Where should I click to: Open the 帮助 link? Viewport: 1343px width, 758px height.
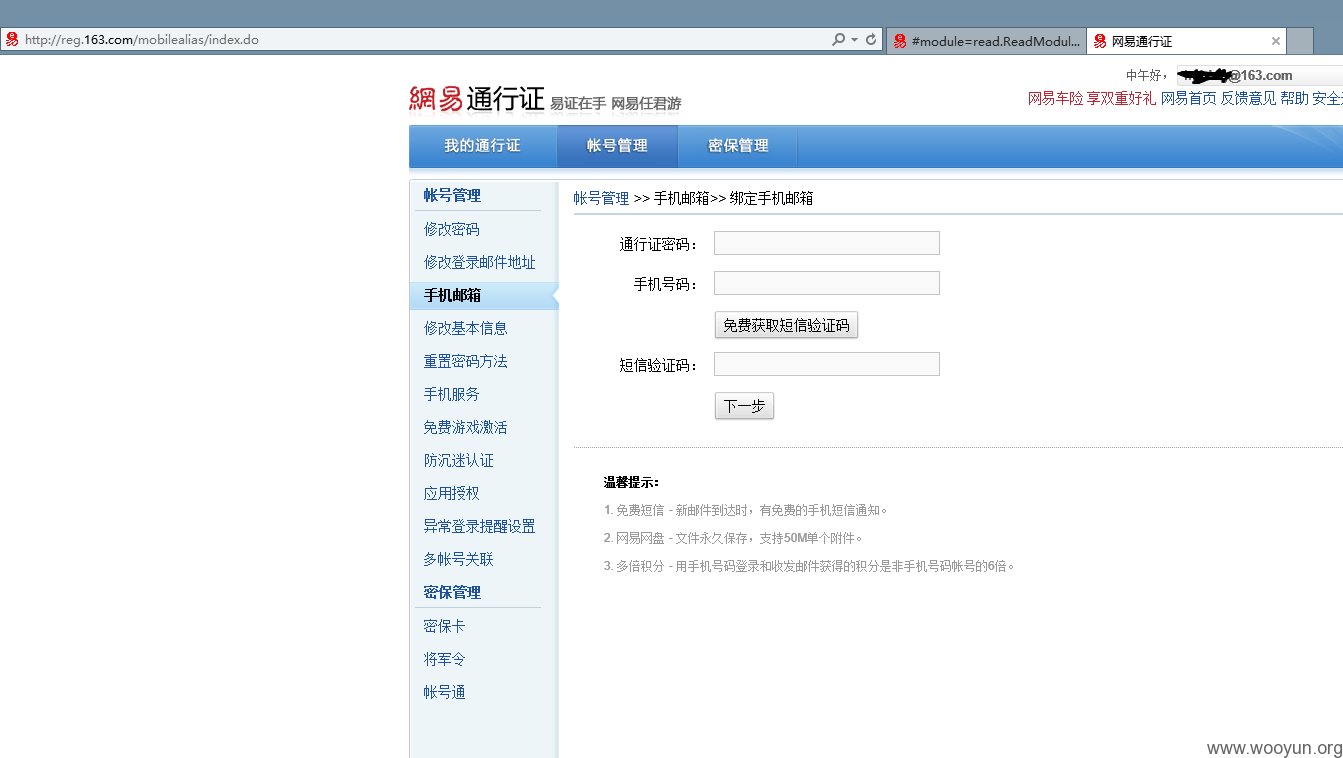1294,98
